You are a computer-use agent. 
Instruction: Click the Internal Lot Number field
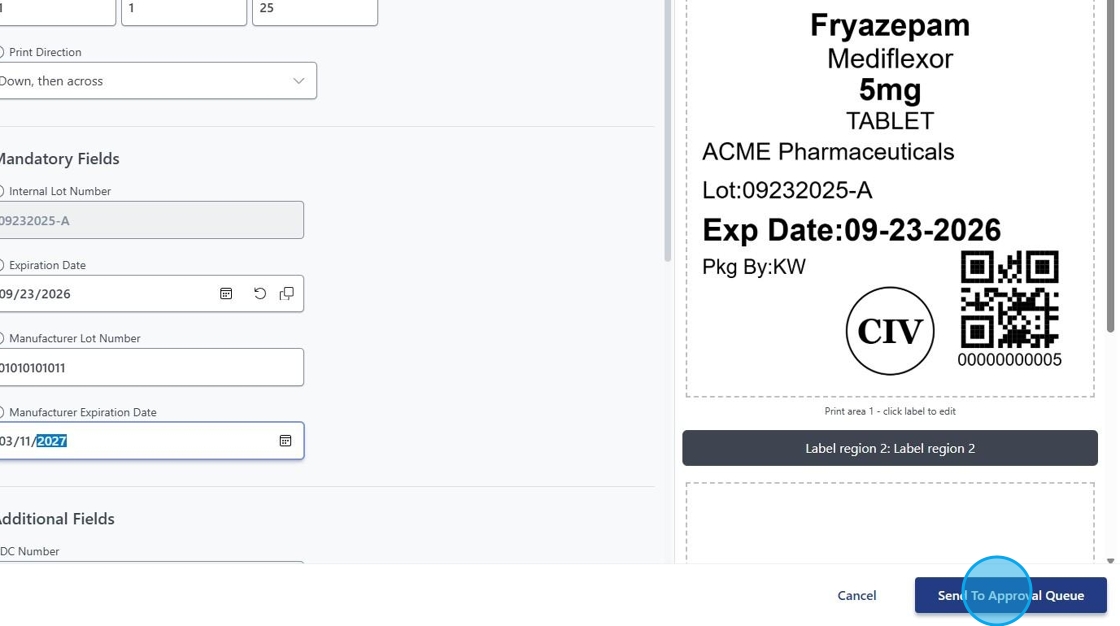[150, 220]
